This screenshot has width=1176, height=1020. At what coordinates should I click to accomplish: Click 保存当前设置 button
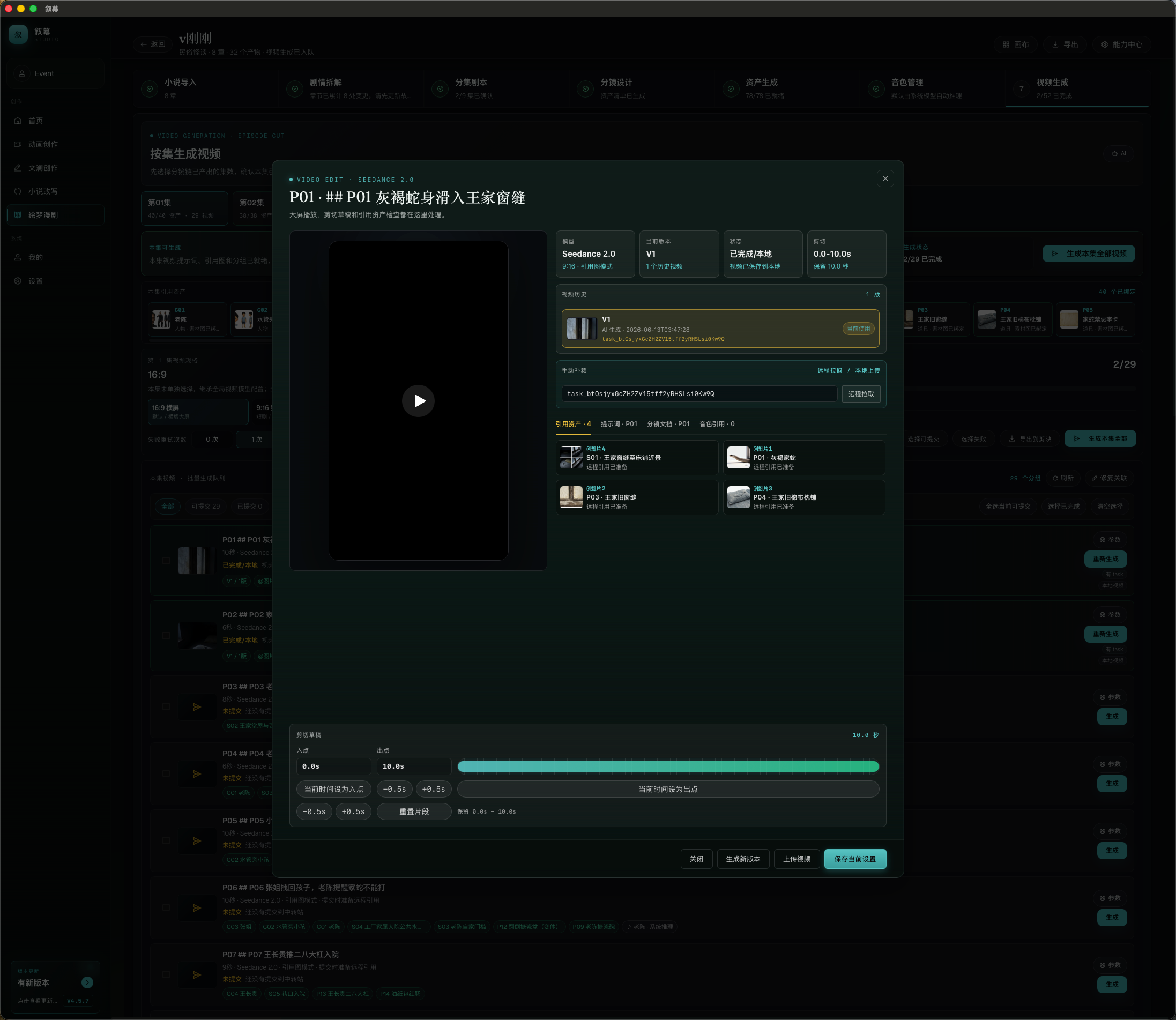click(x=855, y=859)
